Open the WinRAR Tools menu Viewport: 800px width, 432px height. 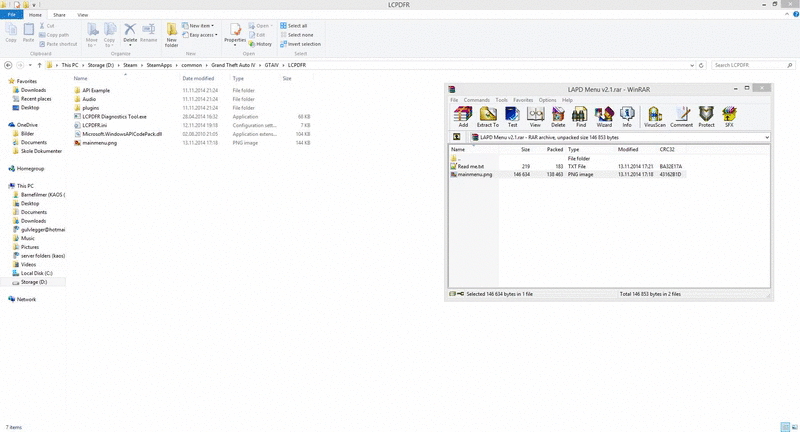pyautogui.click(x=502, y=100)
